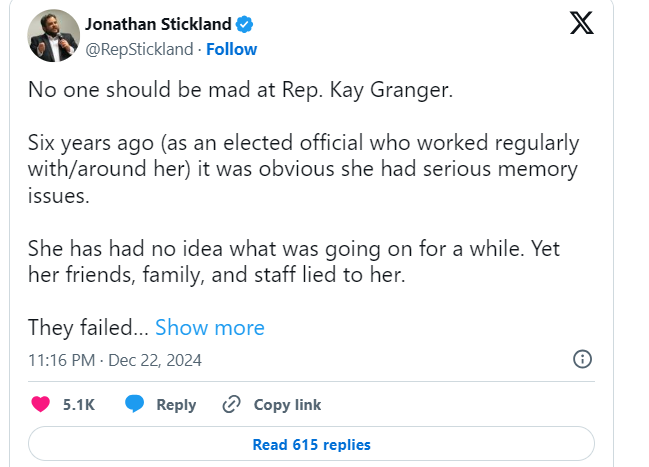Follow the RepStickland account
649x467 pixels.
tap(231, 49)
